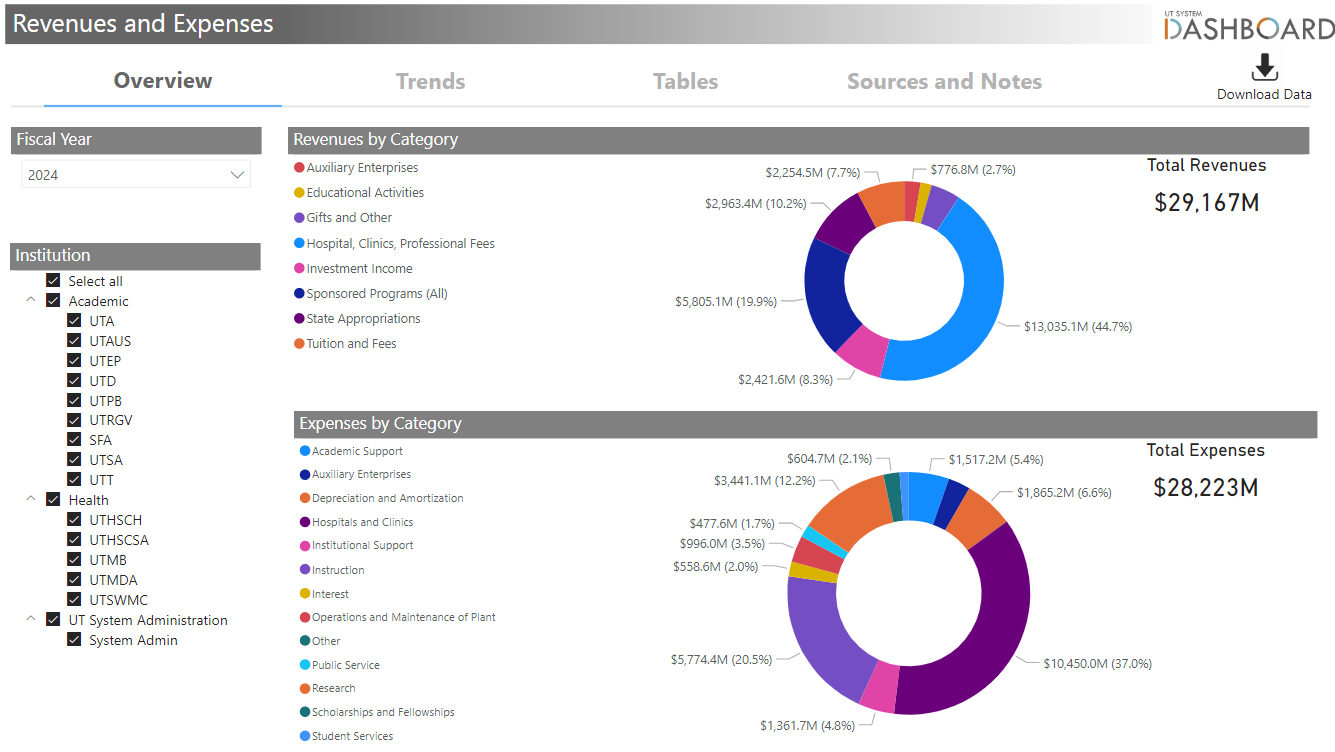Open the Fiscal Year 2024 dropdown
This screenshot has width=1335, height=752.
[136, 175]
